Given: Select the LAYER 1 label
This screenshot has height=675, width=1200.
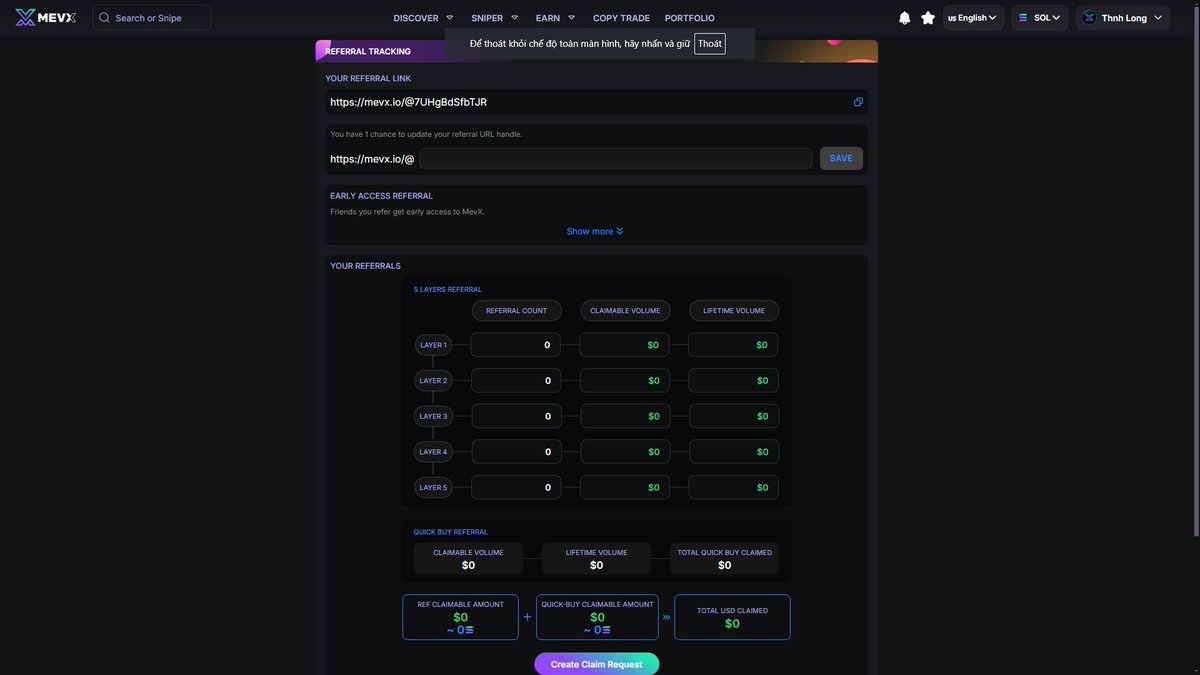Looking at the screenshot, I should (x=433, y=345).
